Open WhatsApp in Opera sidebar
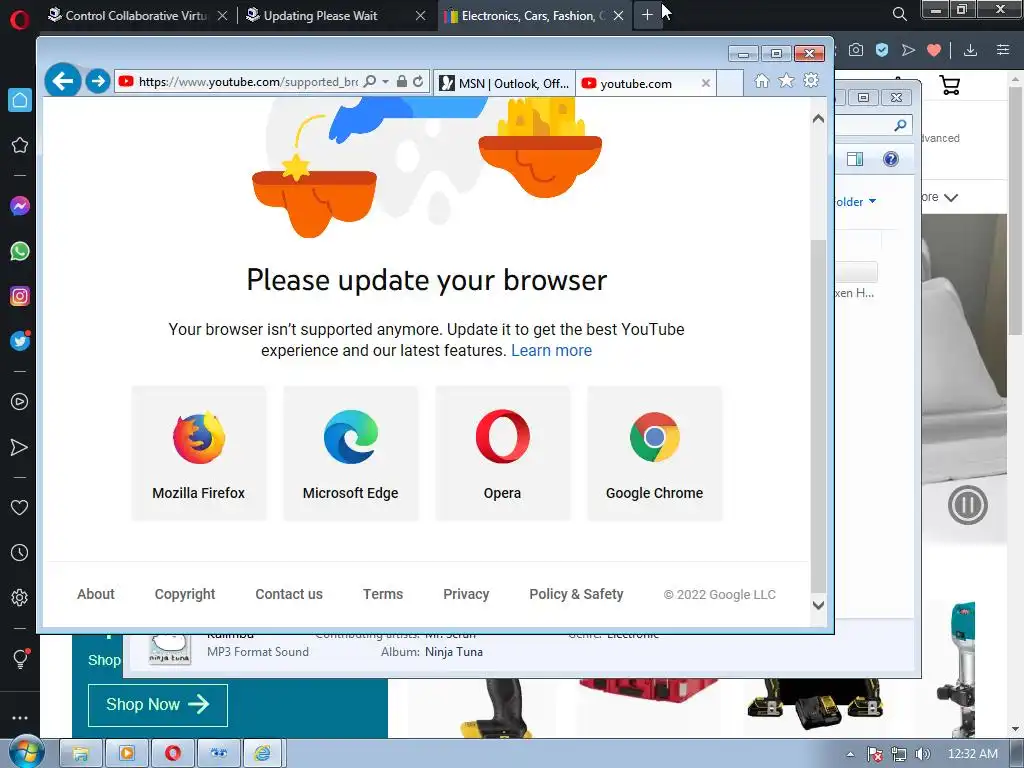This screenshot has width=1024, height=768. point(20,251)
